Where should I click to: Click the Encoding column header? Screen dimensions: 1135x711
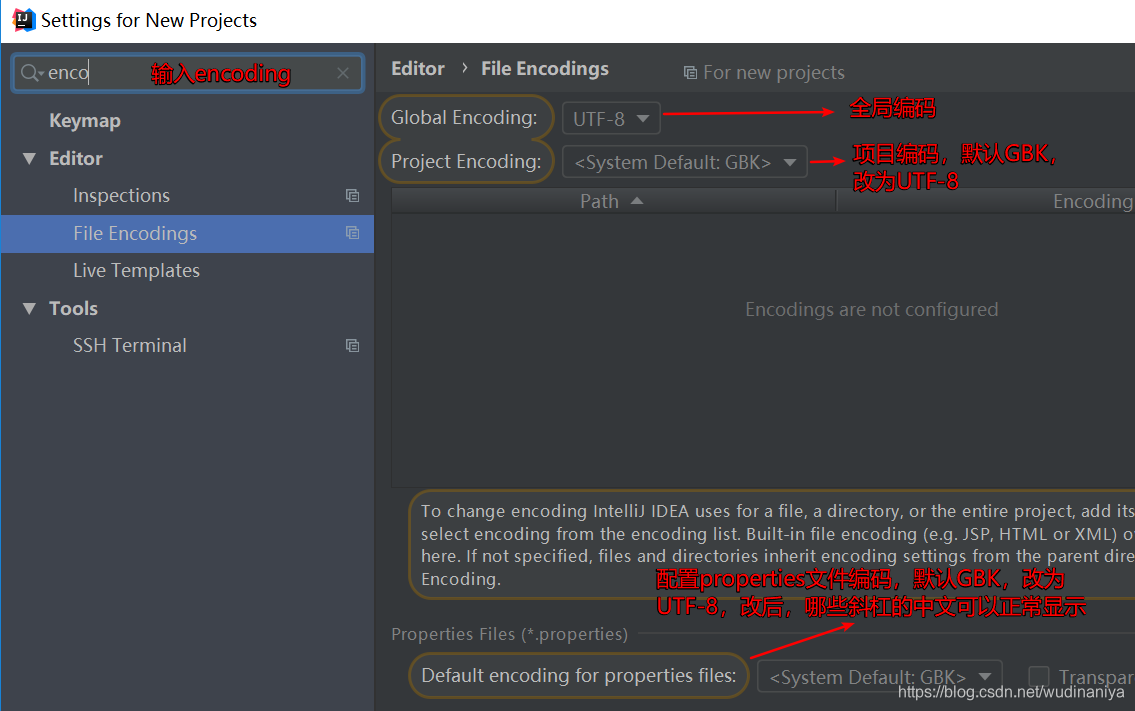pyautogui.click(x=1092, y=201)
